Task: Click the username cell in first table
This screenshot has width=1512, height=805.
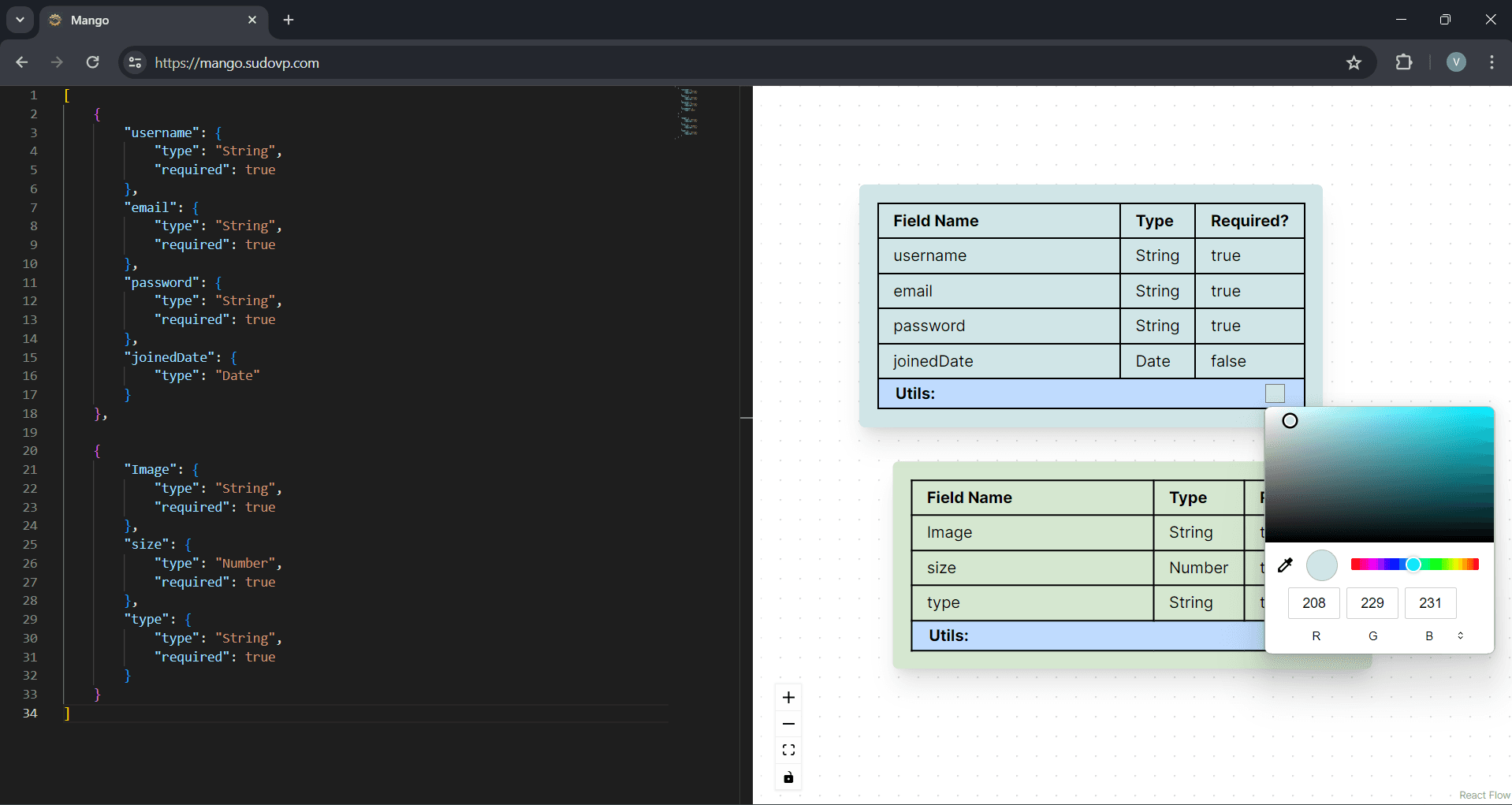Action: coord(999,255)
